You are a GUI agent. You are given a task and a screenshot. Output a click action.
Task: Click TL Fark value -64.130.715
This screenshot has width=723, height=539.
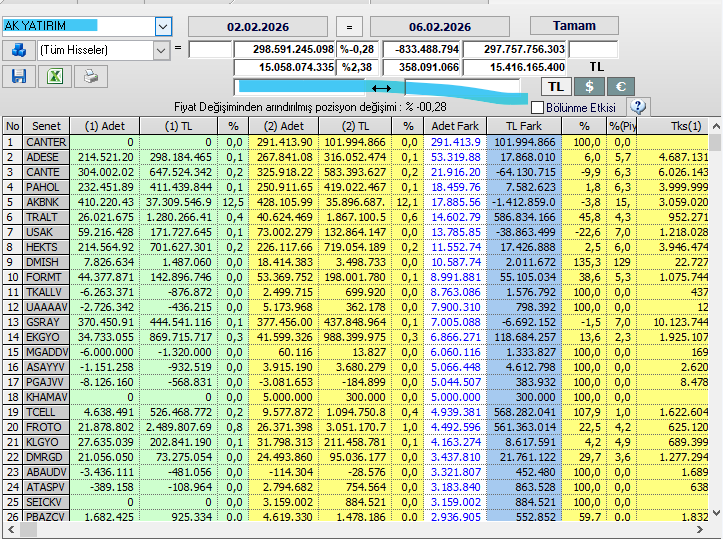pos(524,172)
